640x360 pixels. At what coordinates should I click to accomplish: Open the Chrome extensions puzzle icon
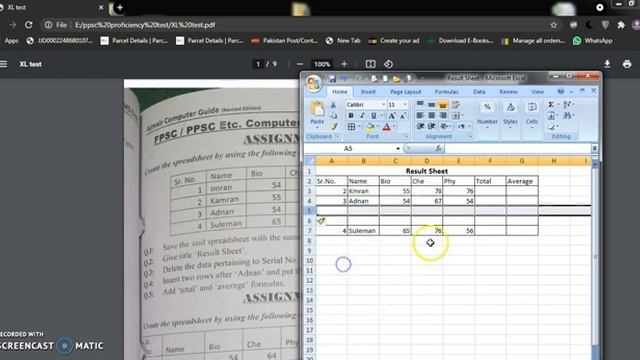[621, 25]
